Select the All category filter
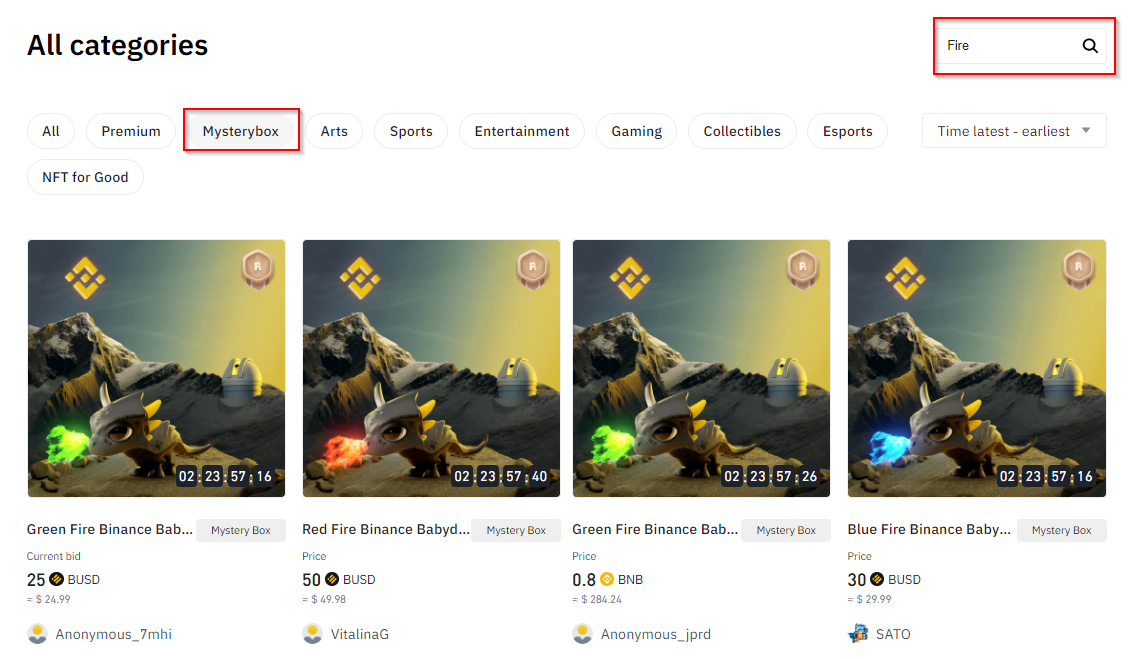The width and height of the screenshot is (1128, 659). click(x=51, y=131)
